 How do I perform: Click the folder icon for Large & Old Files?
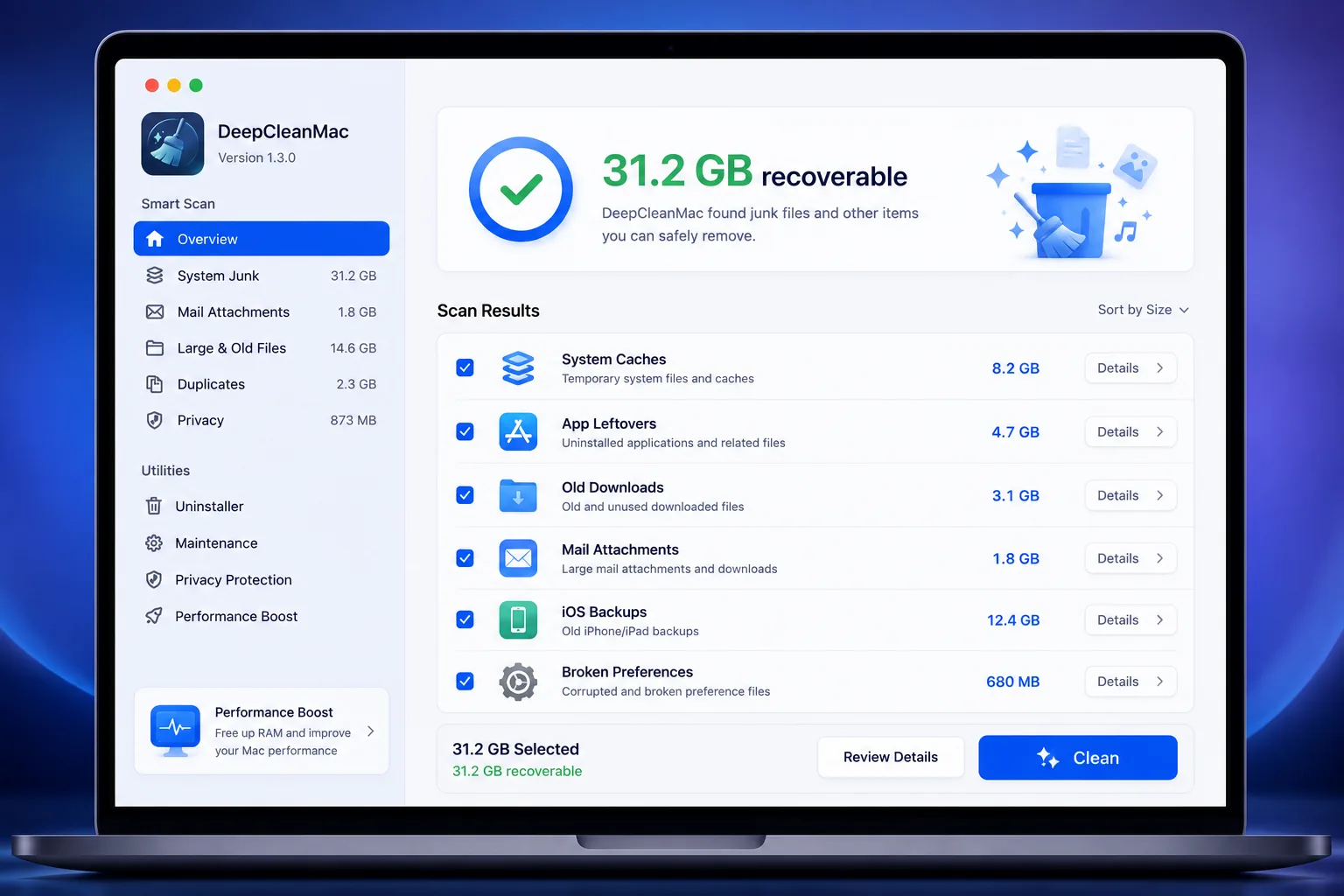click(x=155, y=348)
